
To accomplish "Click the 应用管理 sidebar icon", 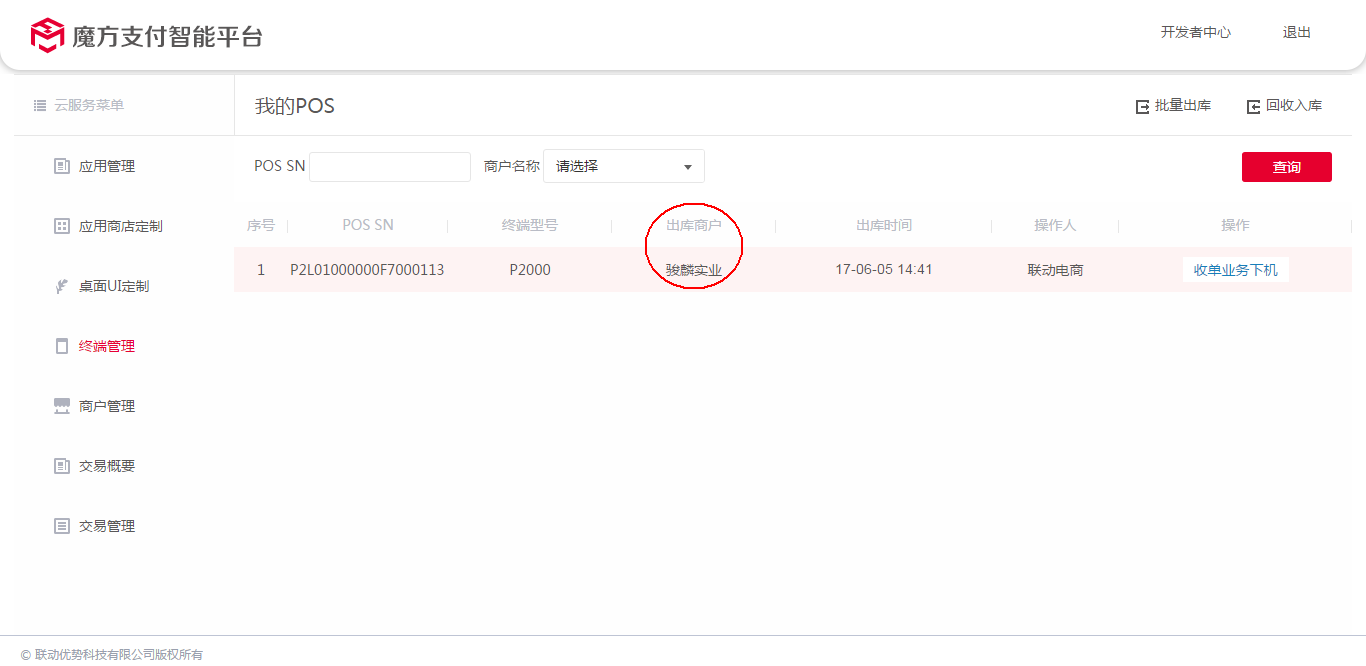I will point(62,166).
